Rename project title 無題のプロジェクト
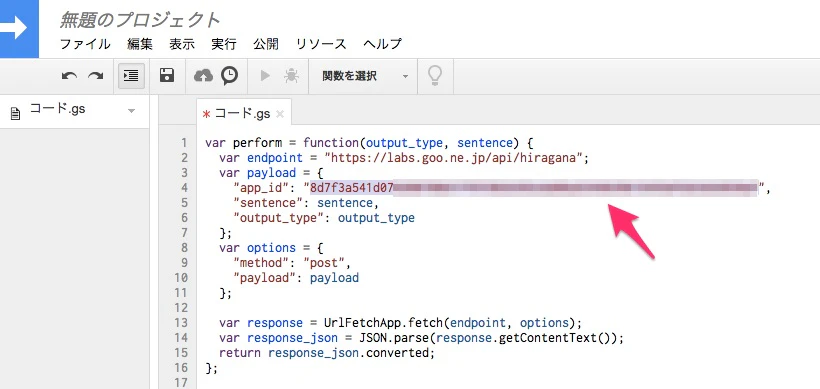 [x=140, y=20]
